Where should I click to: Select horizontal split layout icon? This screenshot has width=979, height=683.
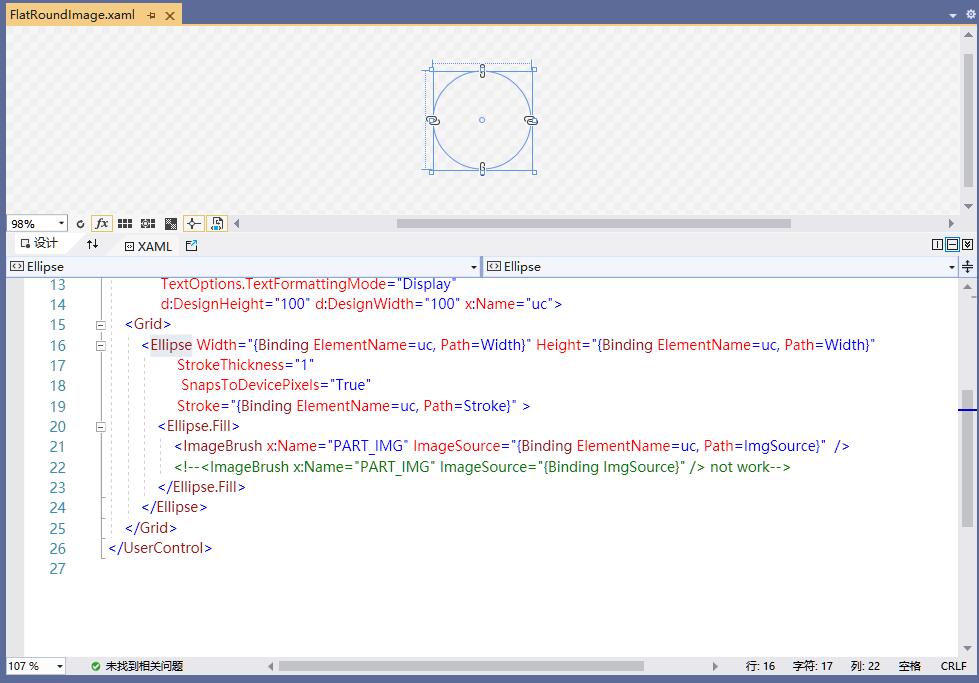pos(952,245)
